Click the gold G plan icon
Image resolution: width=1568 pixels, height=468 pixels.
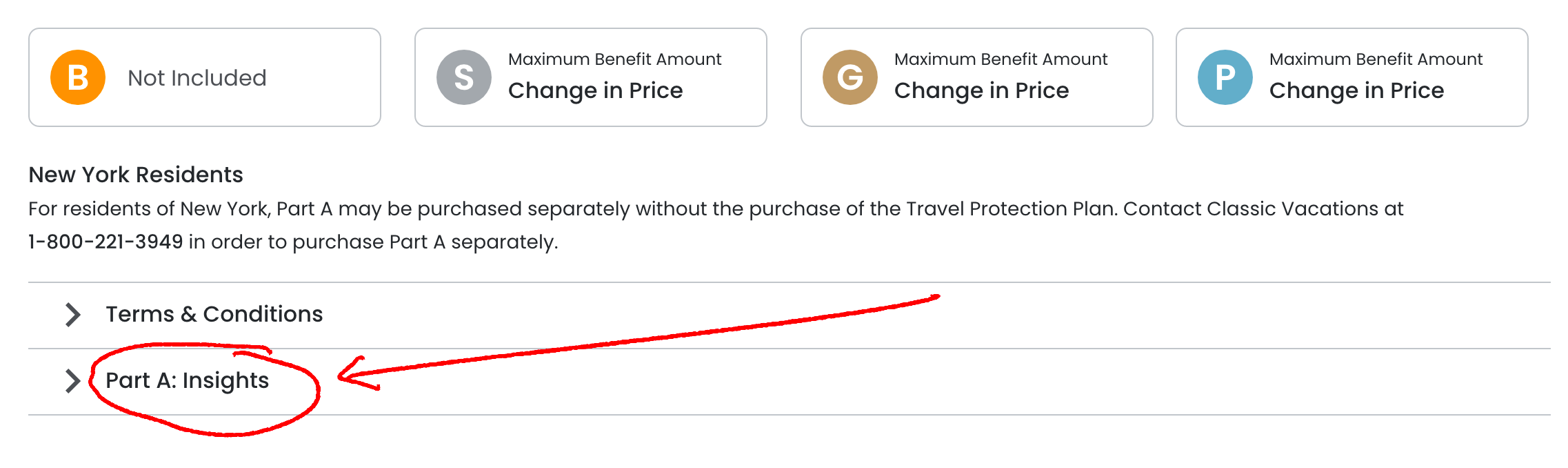coord(850,77)
